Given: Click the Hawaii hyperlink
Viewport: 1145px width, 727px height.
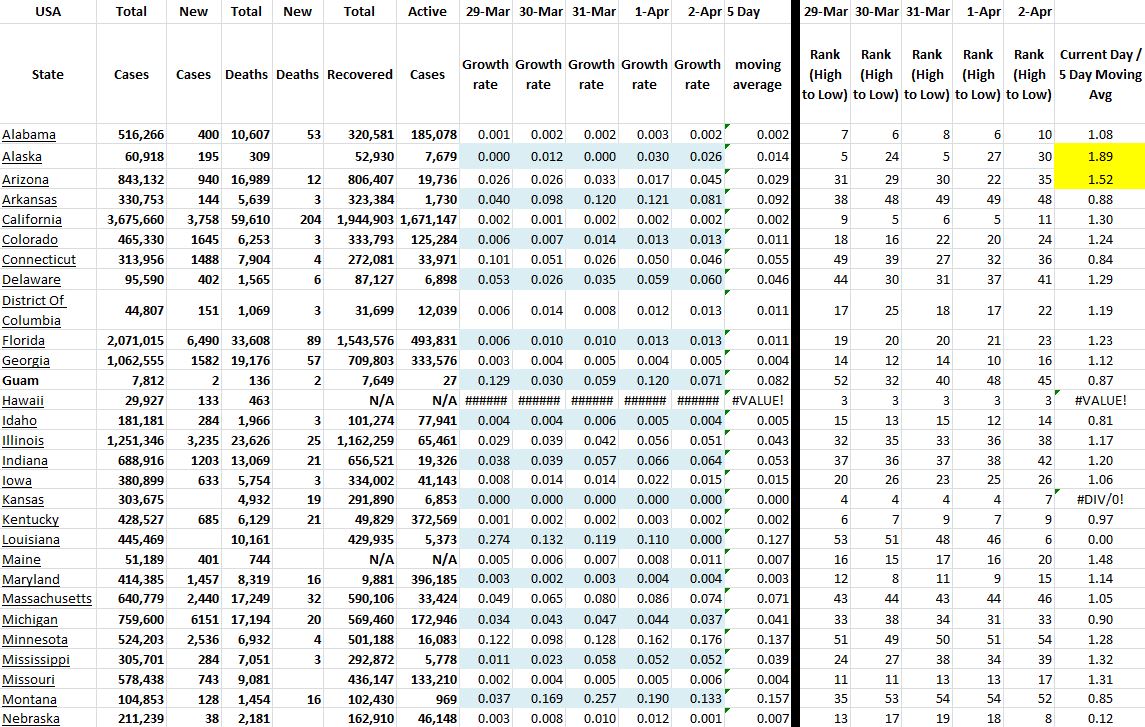Looking at the screenshot, I should 24,400.
